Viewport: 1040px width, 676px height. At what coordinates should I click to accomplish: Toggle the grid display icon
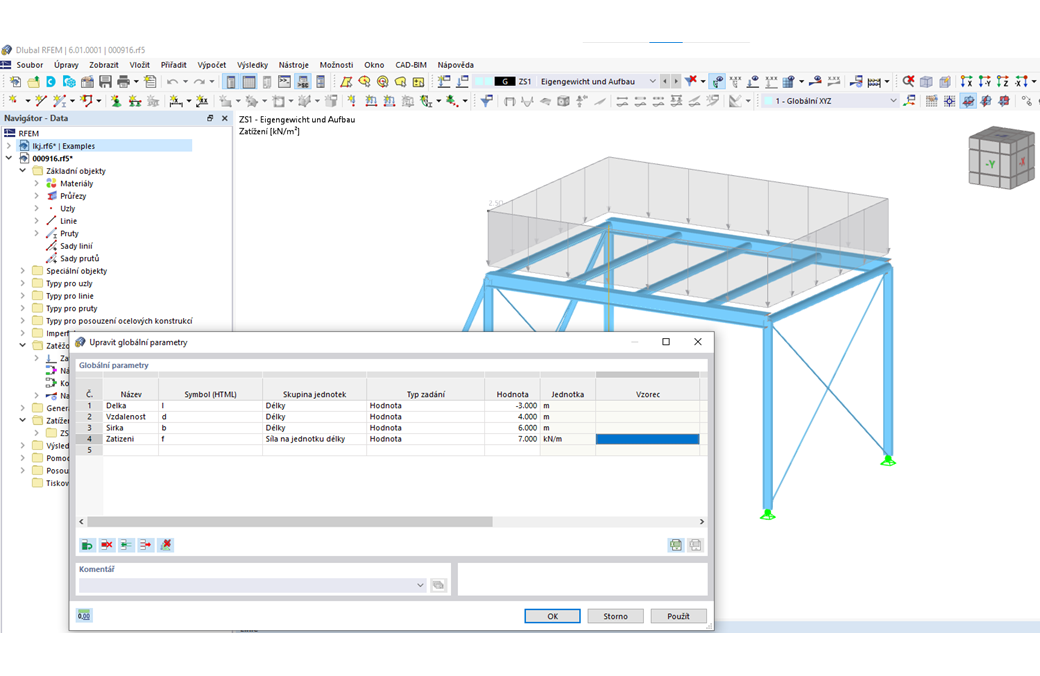(x=931, y=101)
